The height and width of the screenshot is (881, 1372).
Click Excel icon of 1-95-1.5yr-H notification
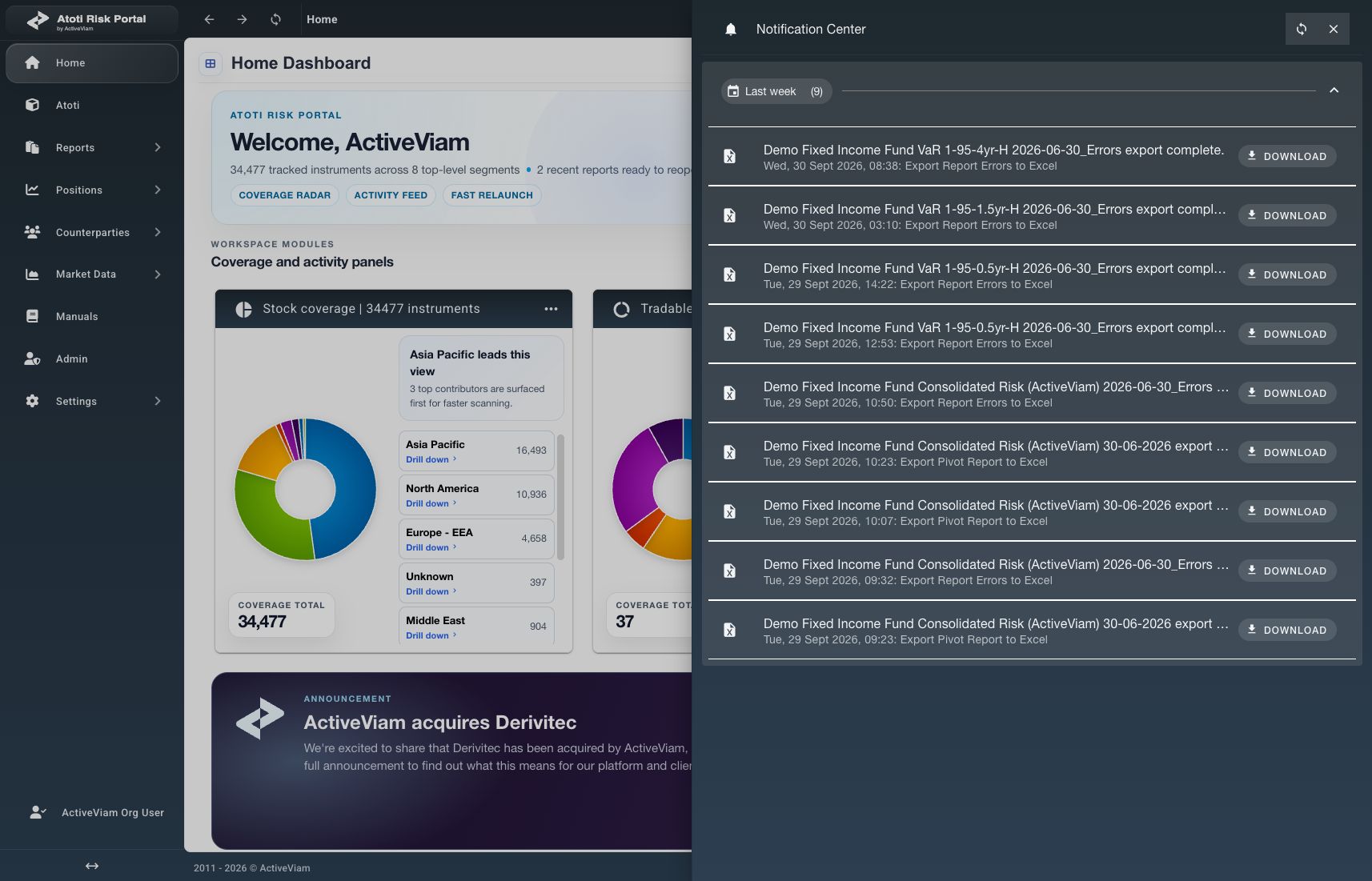click(730, 216)
